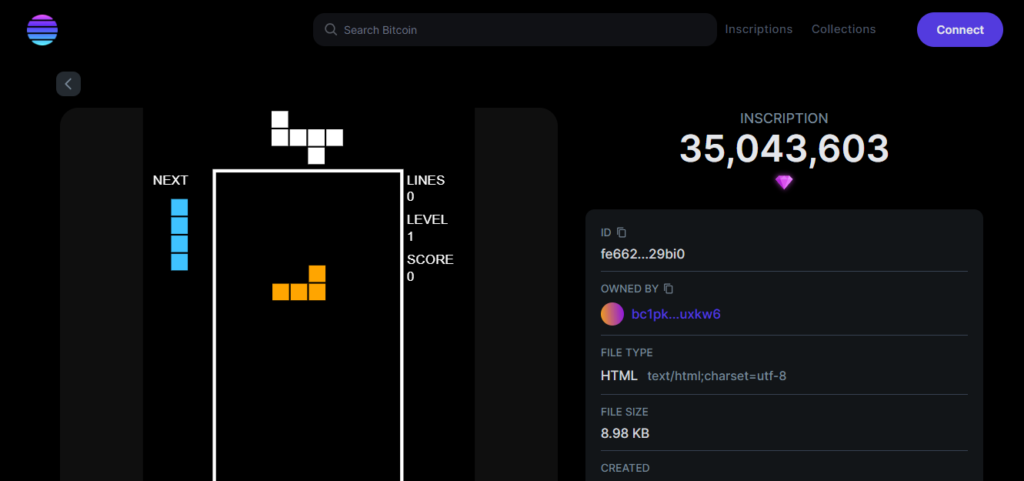Click an empty area inside the Tetris board
This screenshot has height=481, width=1024.
(x=308, y=400)
